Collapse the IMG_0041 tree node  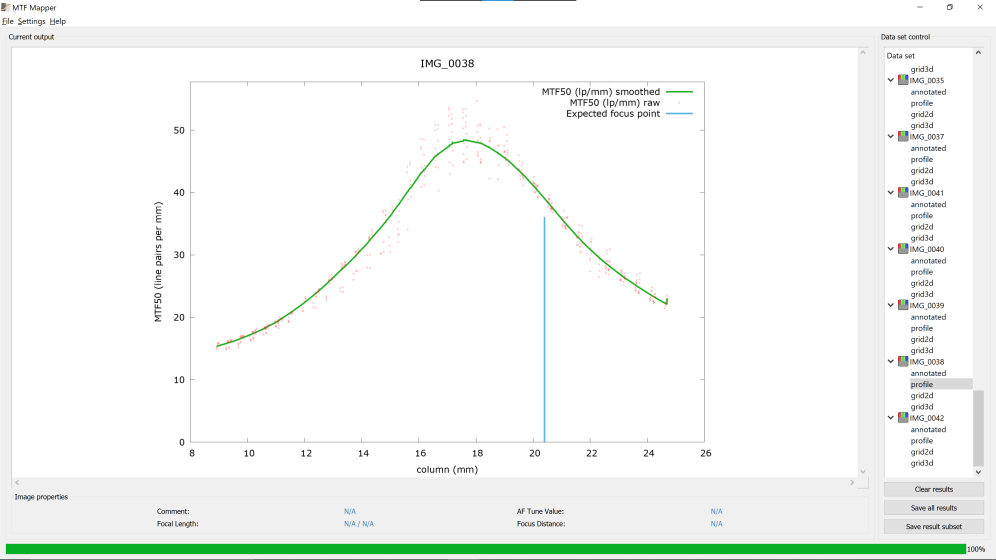coord(891,193)
